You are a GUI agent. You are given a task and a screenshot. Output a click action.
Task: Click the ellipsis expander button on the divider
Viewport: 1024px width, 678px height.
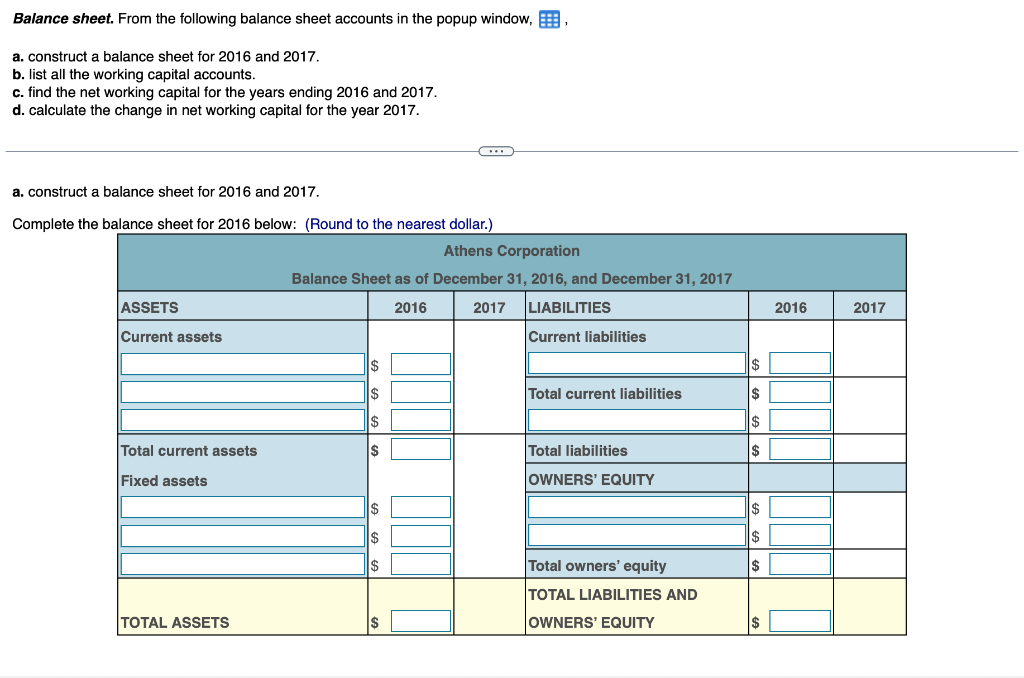point(497,151)
